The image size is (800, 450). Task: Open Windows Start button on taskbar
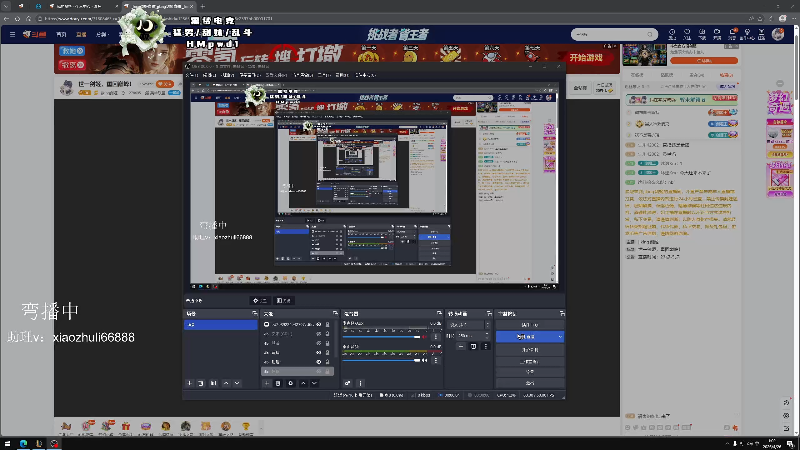(7, 443)
